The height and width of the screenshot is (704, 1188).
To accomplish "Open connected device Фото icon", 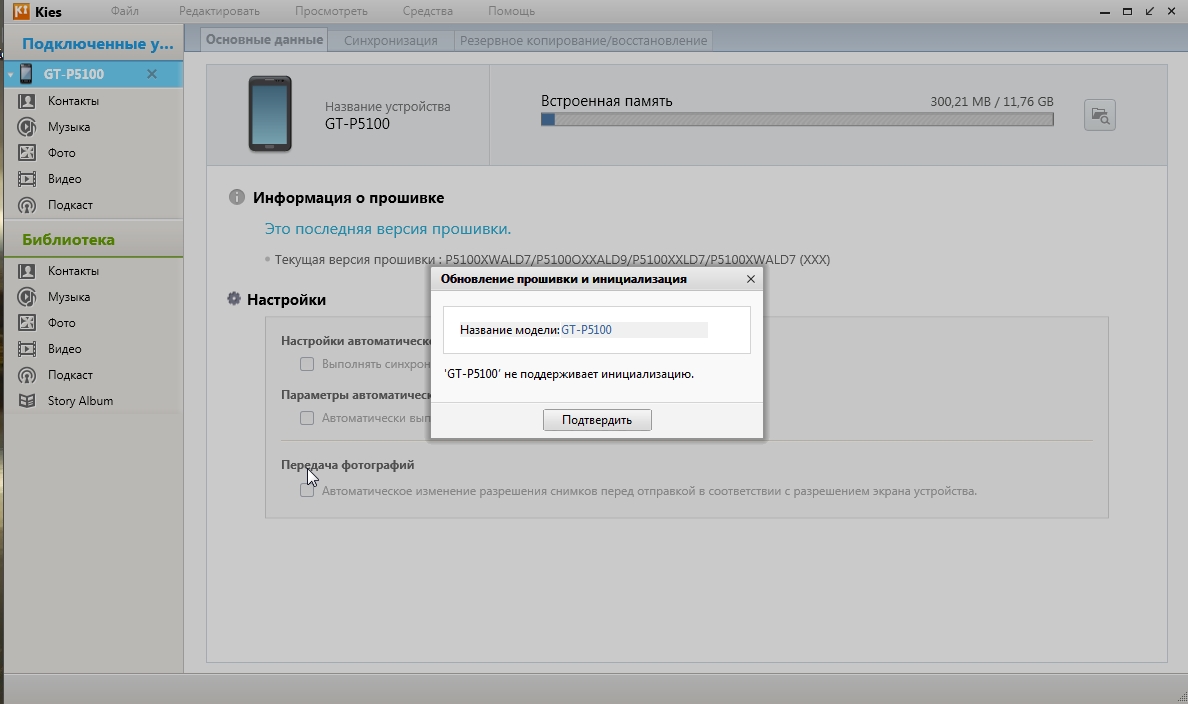I will click(x=27, y=152).
